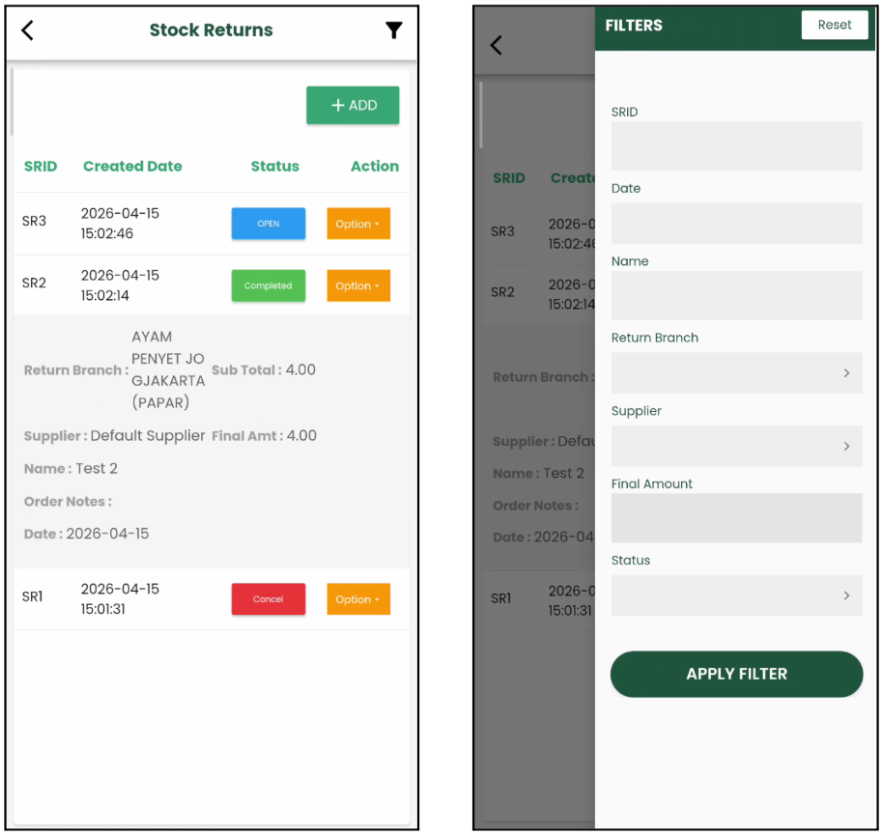
Task: Tap the back arrow on Stock Returns
Action: (27, 30)
